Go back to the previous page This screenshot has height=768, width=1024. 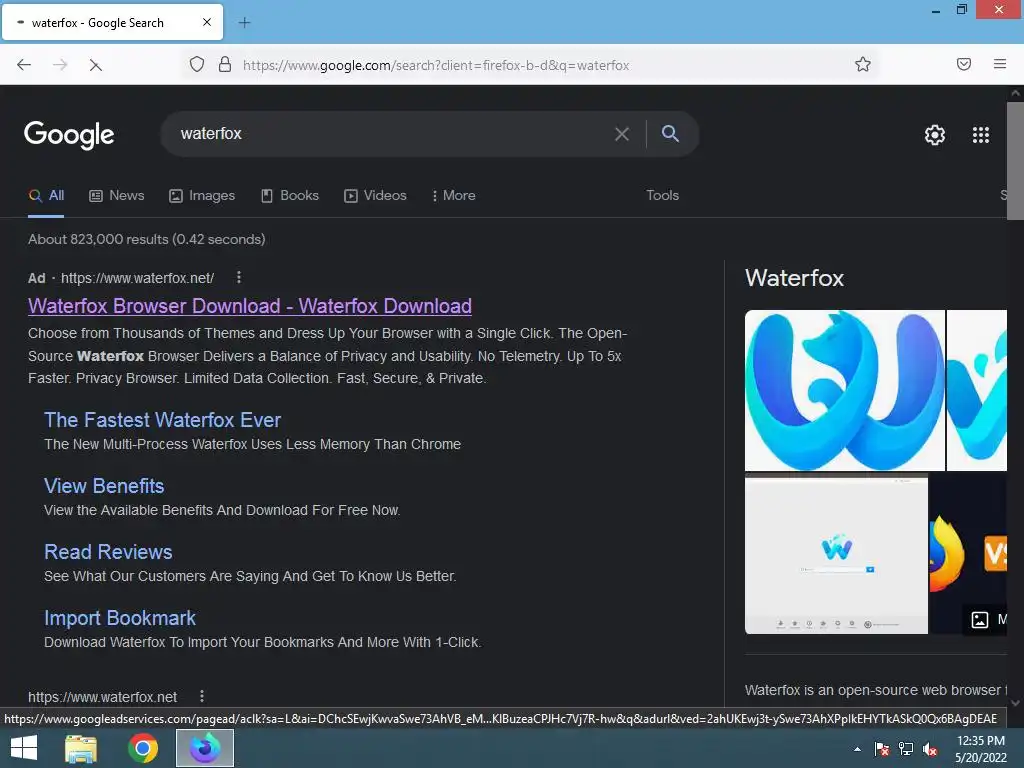point(24,65)
